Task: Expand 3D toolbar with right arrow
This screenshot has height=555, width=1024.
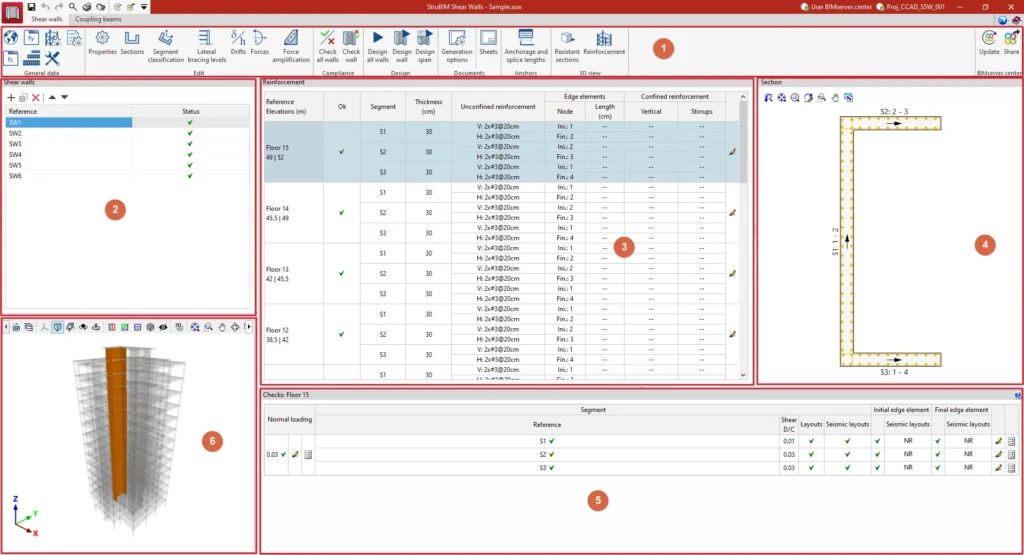Action: pyautogui.click(x=248, y=327)
